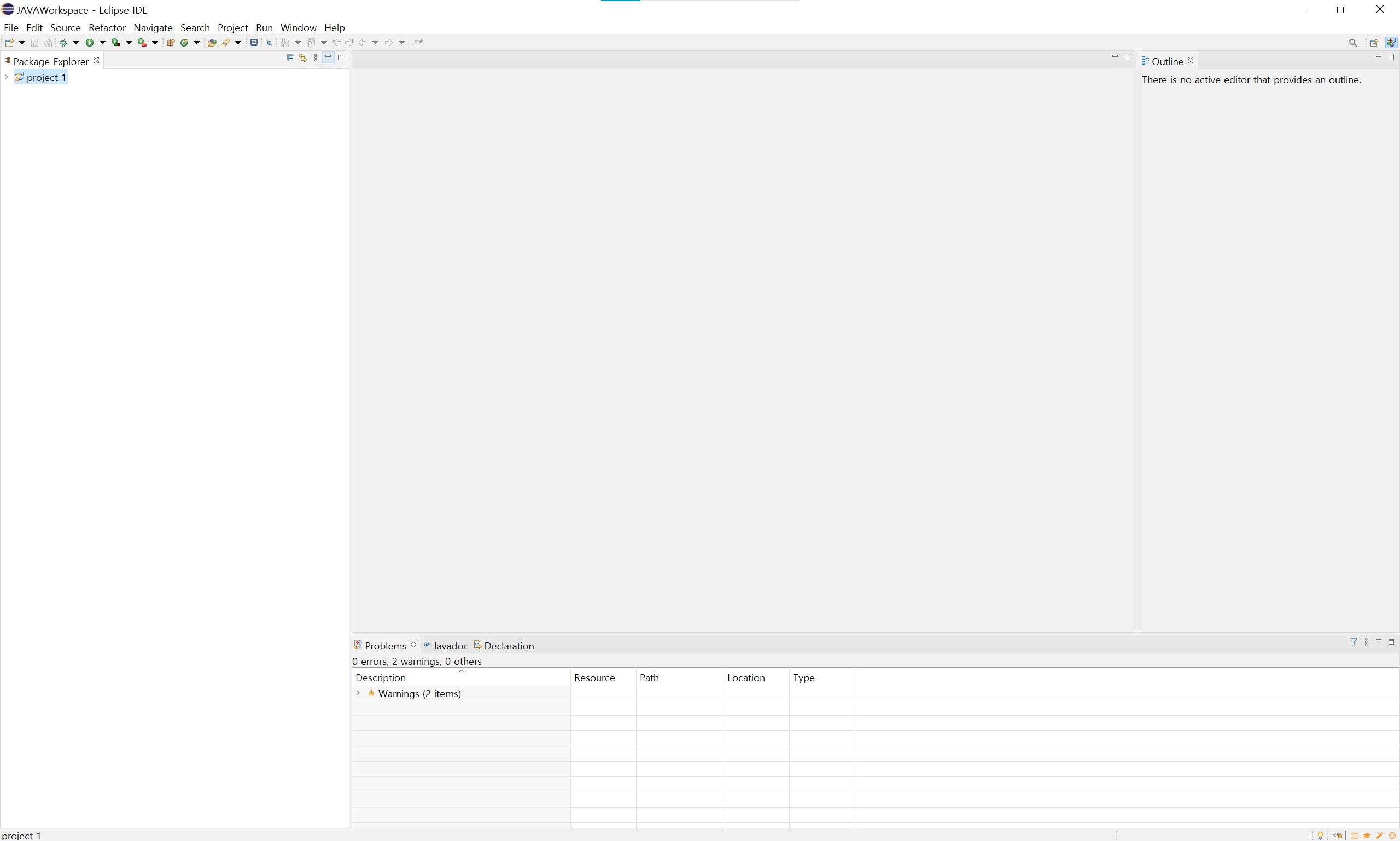The width and height of the screenshot is (1400, 841).
Task: Switch to the Javadoc tab
Action: (x=450, y=646)
